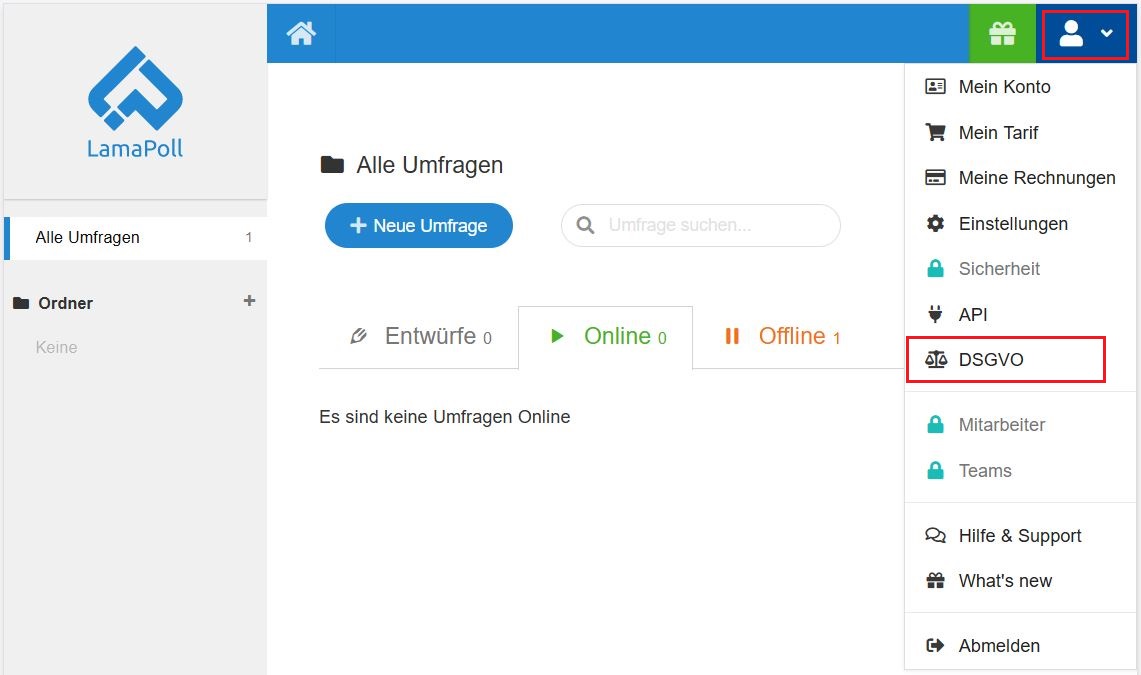Switch to the Entwürfe tab
The width and height of the screenshot is (1141, 675).
click(x=419, y=337)
